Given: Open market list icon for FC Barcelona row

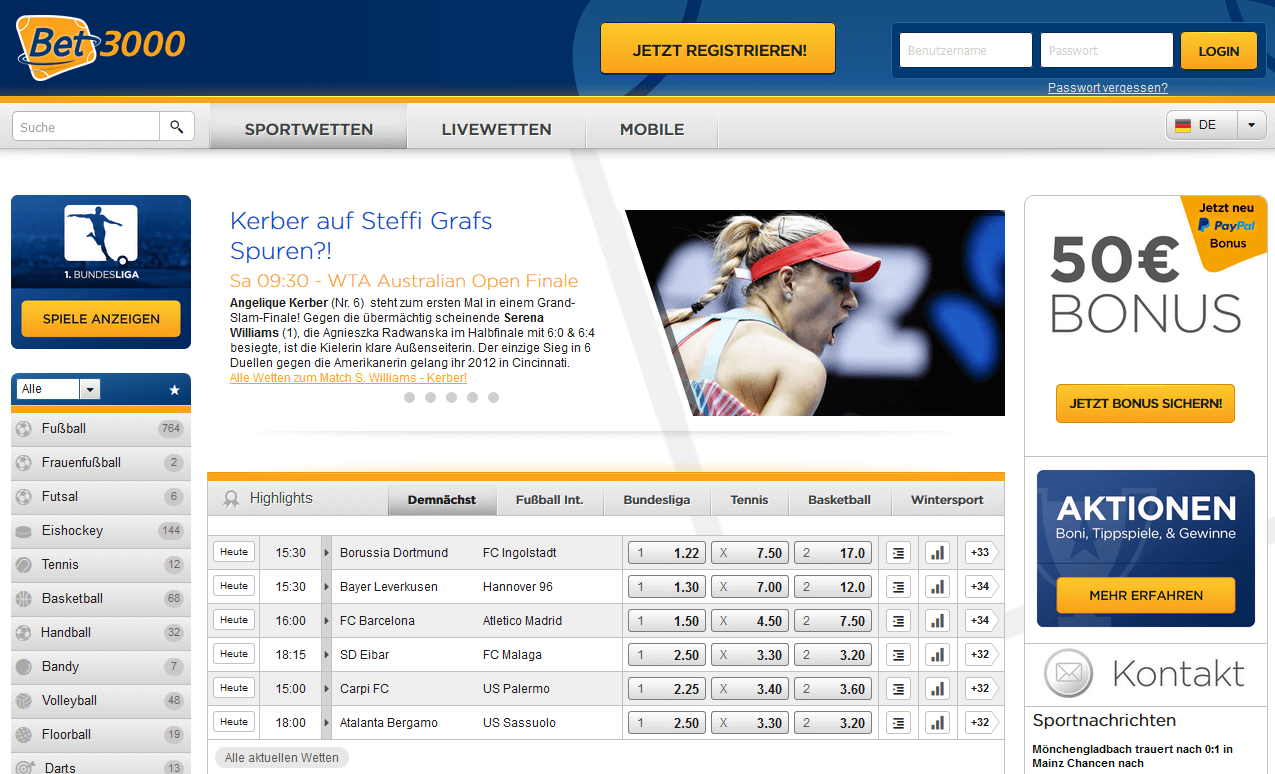Looking at the screenshot, I should tap(898, 620).
